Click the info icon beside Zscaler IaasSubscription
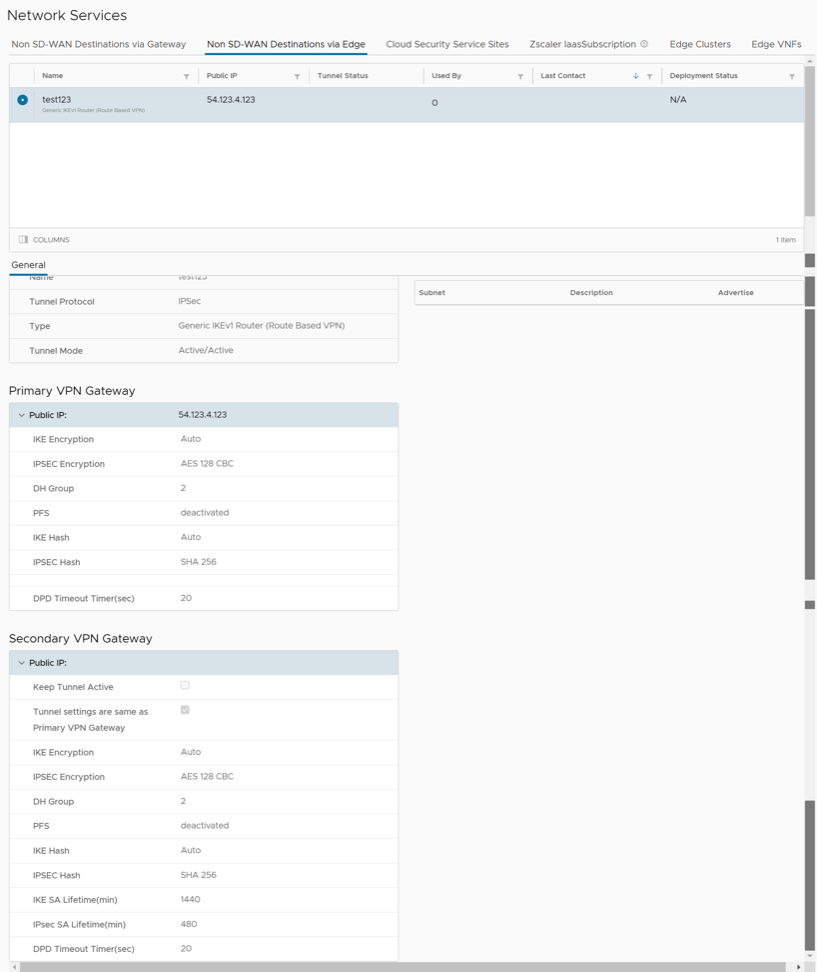 (x=646, y=44)
